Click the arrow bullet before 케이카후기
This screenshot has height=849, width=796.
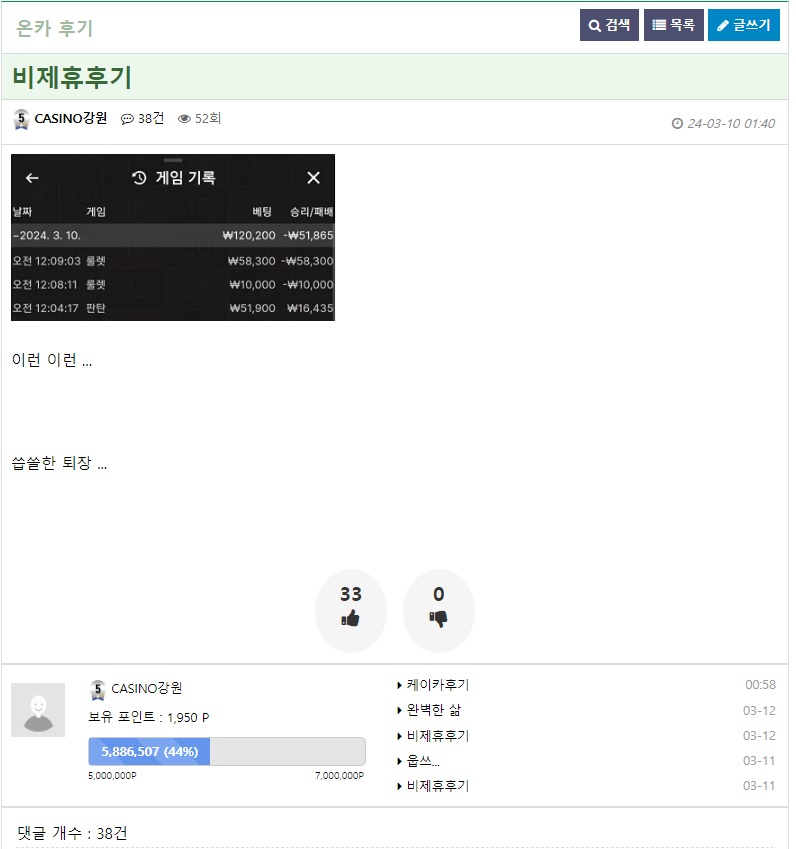click(x=399, y=685)
